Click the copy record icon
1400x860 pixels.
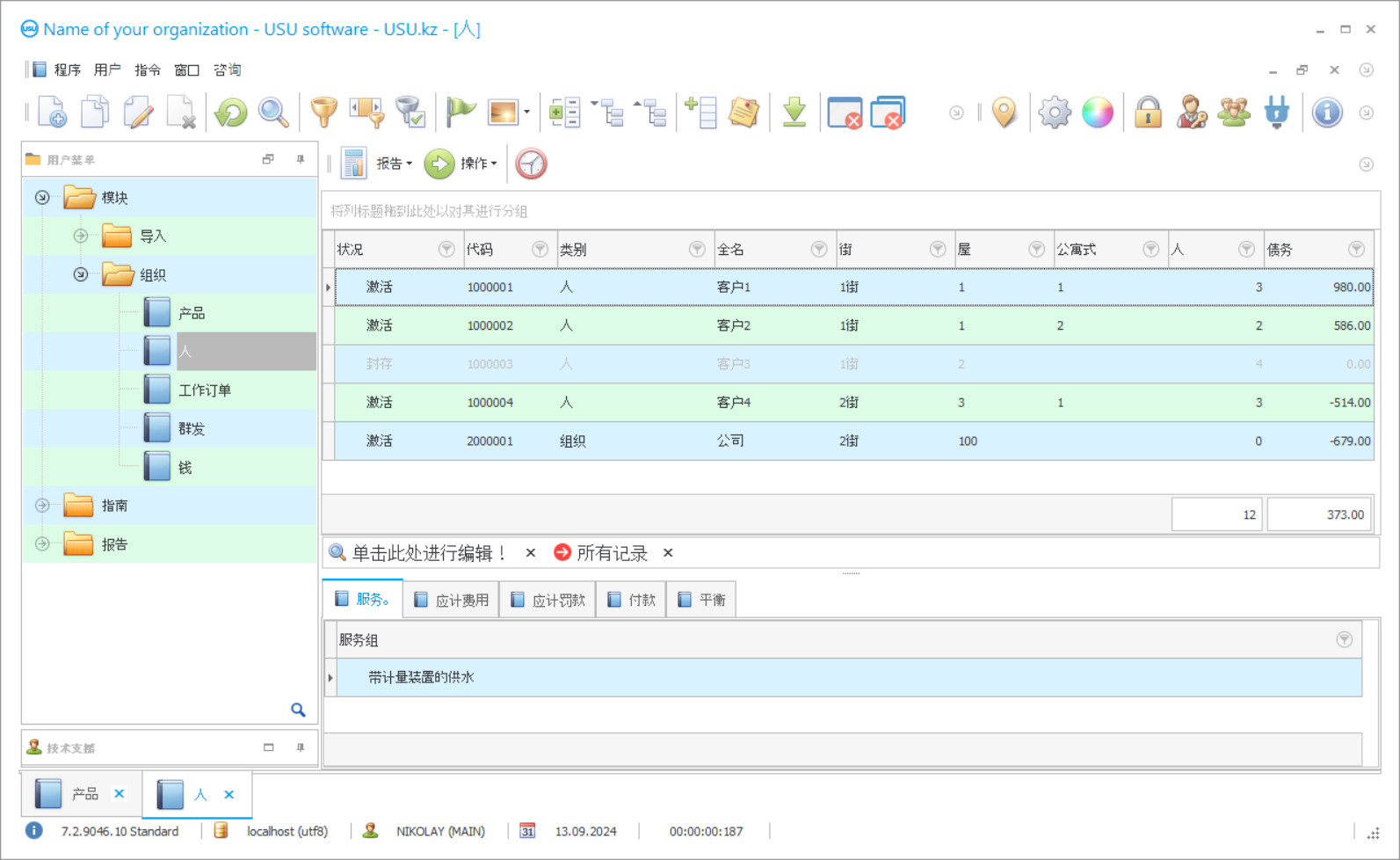click(95, 113)
